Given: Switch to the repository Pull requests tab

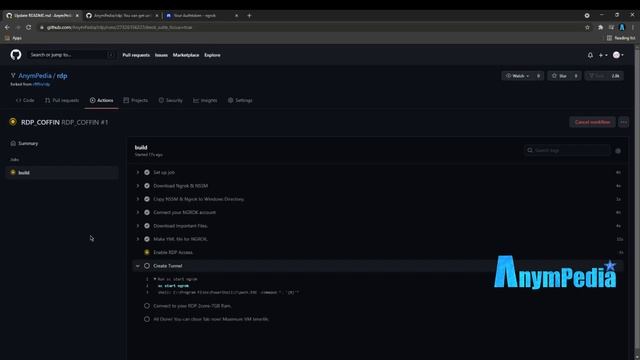Looking at the screenshot, I should coord(62,100).
